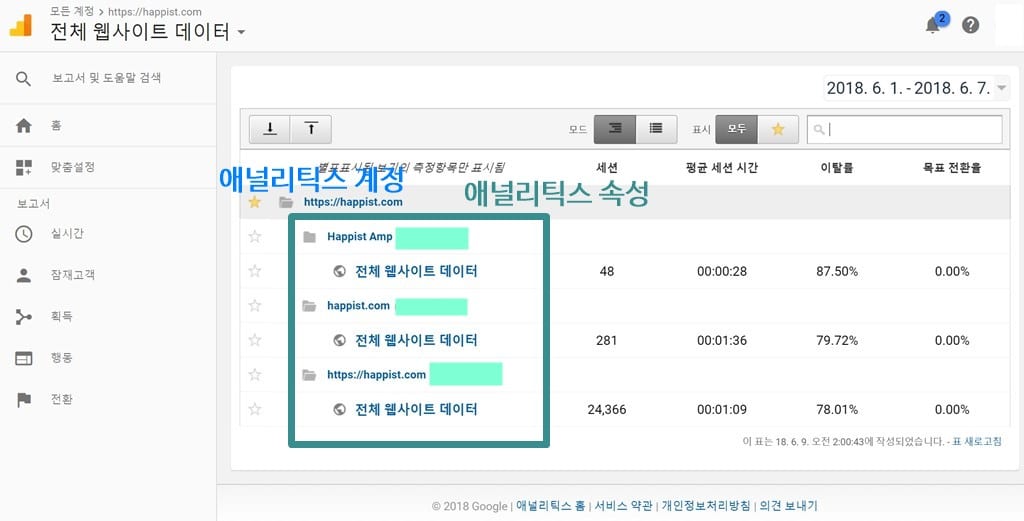Image resolution: width=1024 pixels, height=521 pixels.
Task: Click the happist.com property name
Action: pos(359,306)
